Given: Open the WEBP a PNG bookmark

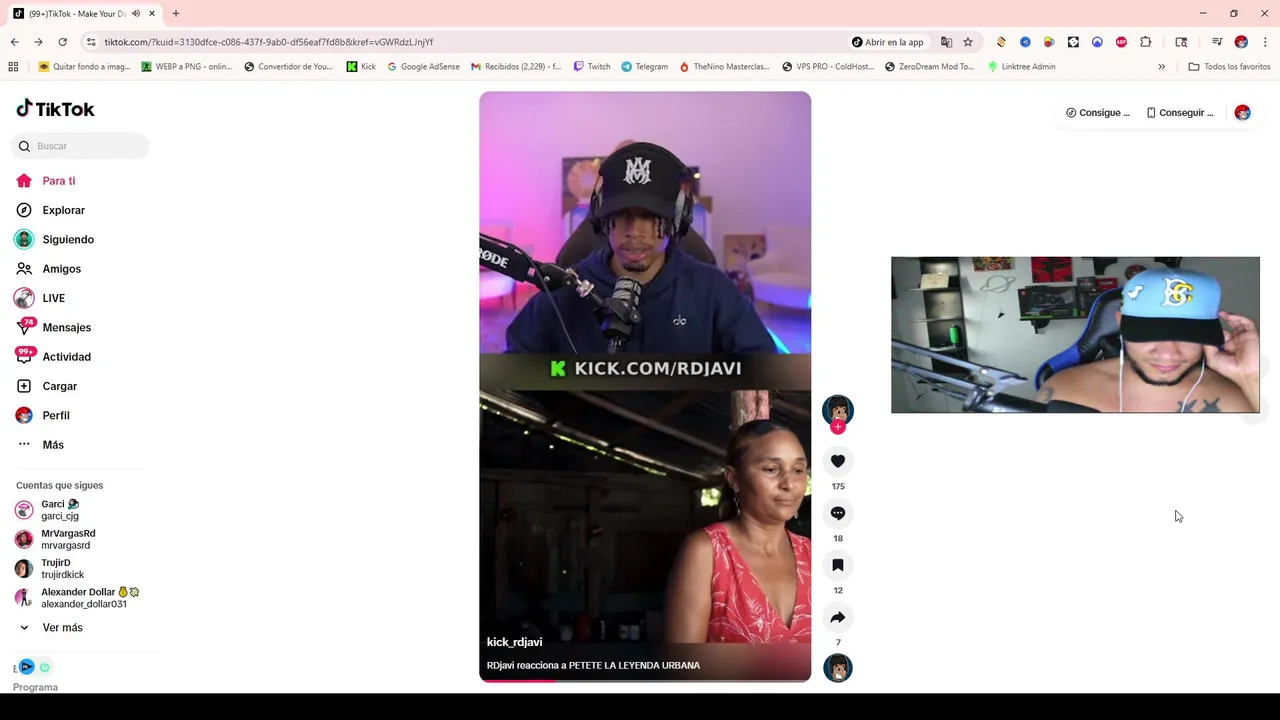Looking at the screenshot, I should pyautogui.click(x=187, y=67).
